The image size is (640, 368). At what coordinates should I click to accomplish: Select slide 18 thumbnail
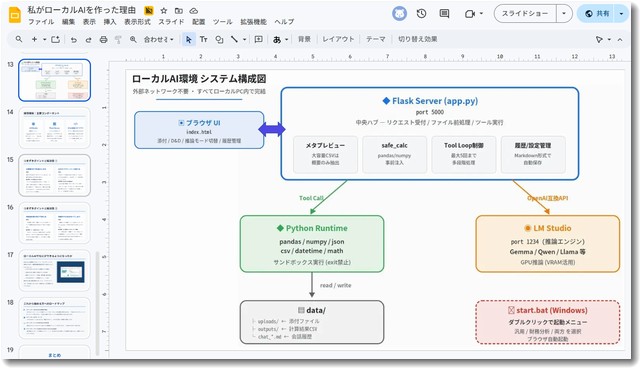tap(54, 318)
